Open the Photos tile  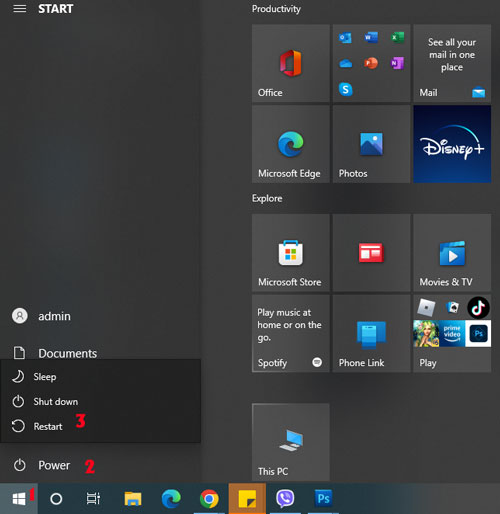pos(371,144)
